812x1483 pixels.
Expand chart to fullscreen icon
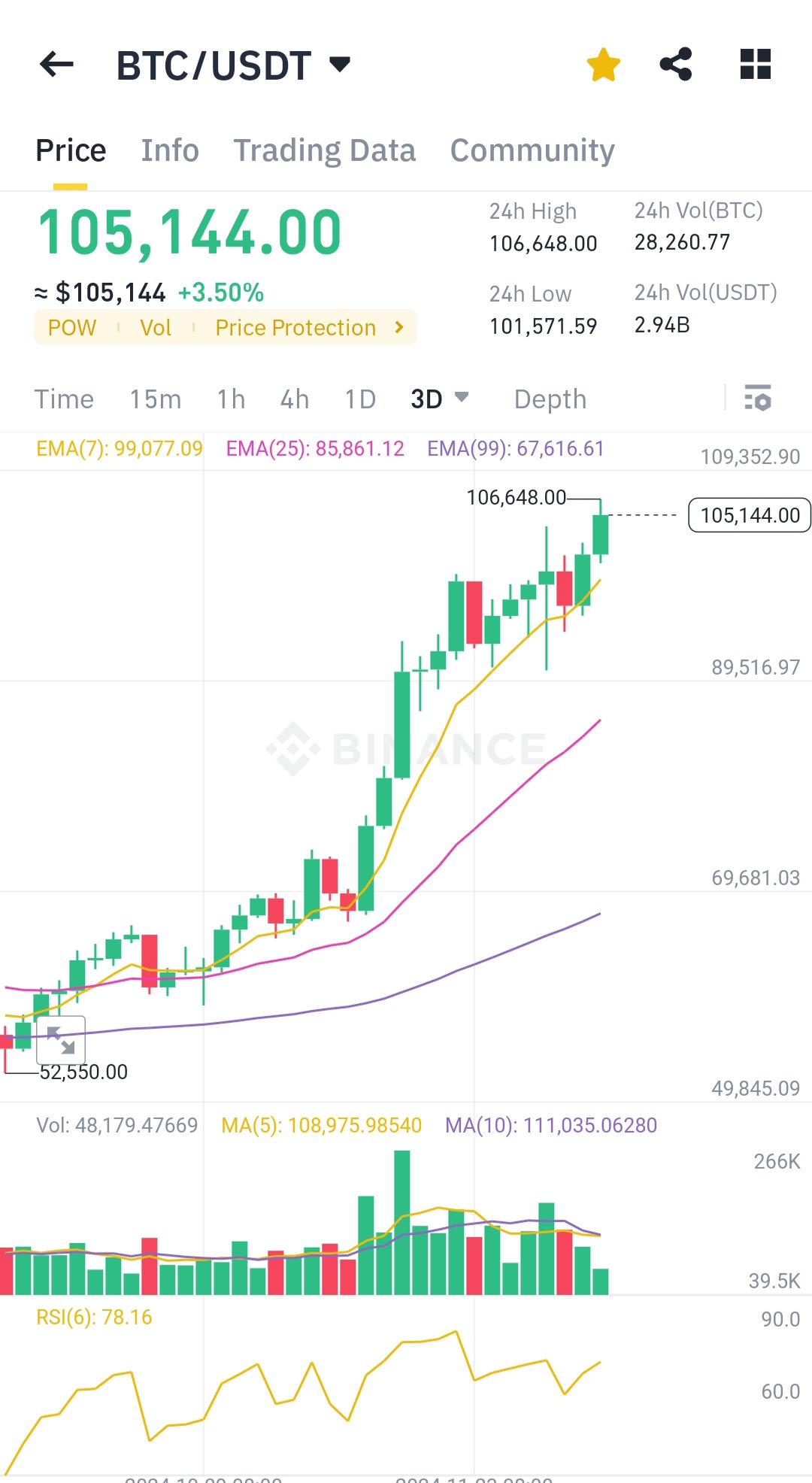click(x=61, y=1039)
